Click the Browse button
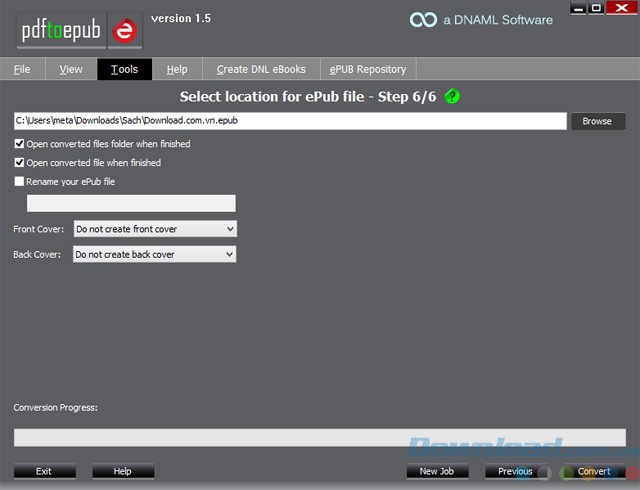 pos(597,121)
